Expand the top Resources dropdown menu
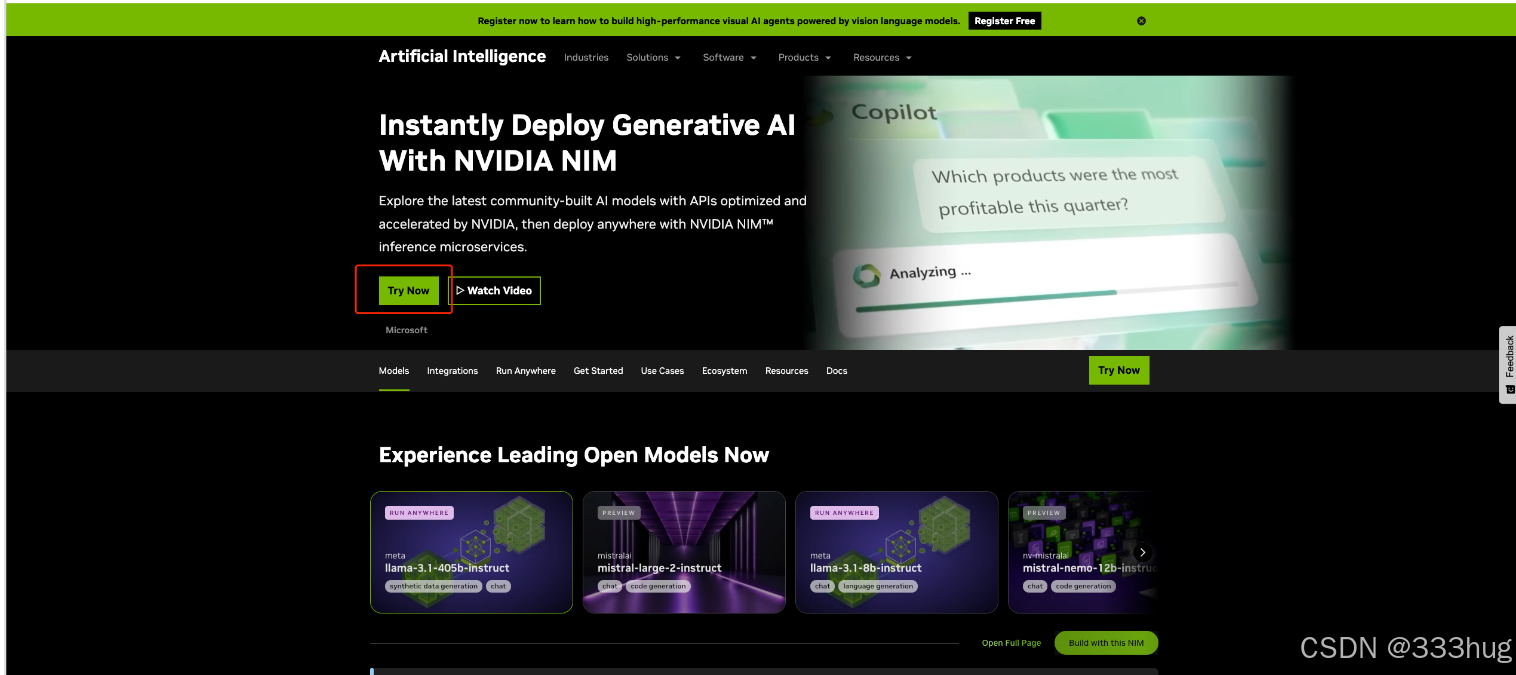 pos(882,58)
